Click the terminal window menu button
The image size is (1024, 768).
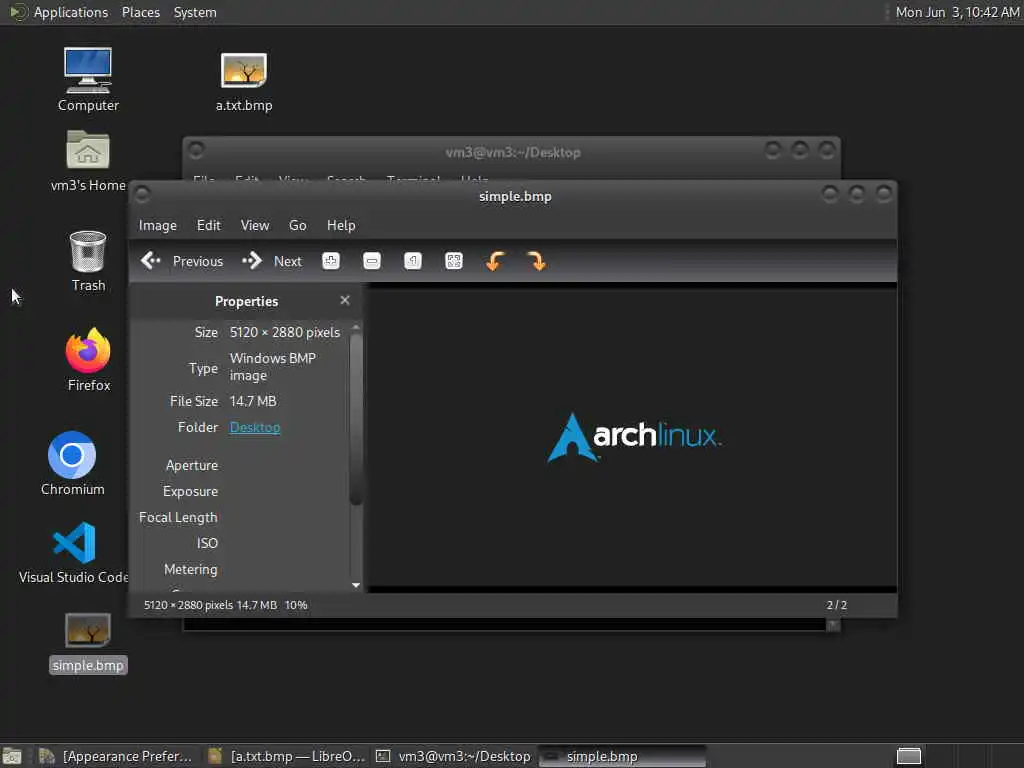pos(196,150)
